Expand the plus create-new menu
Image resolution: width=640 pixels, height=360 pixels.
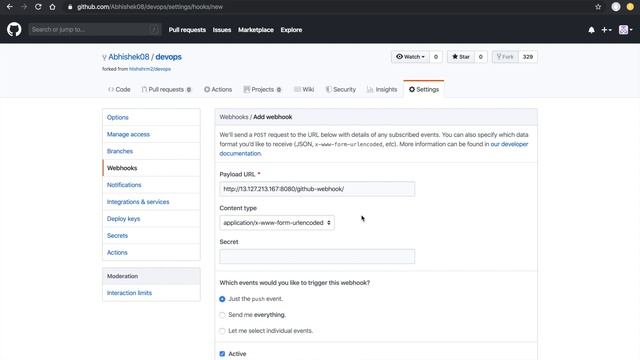[607, 30]
